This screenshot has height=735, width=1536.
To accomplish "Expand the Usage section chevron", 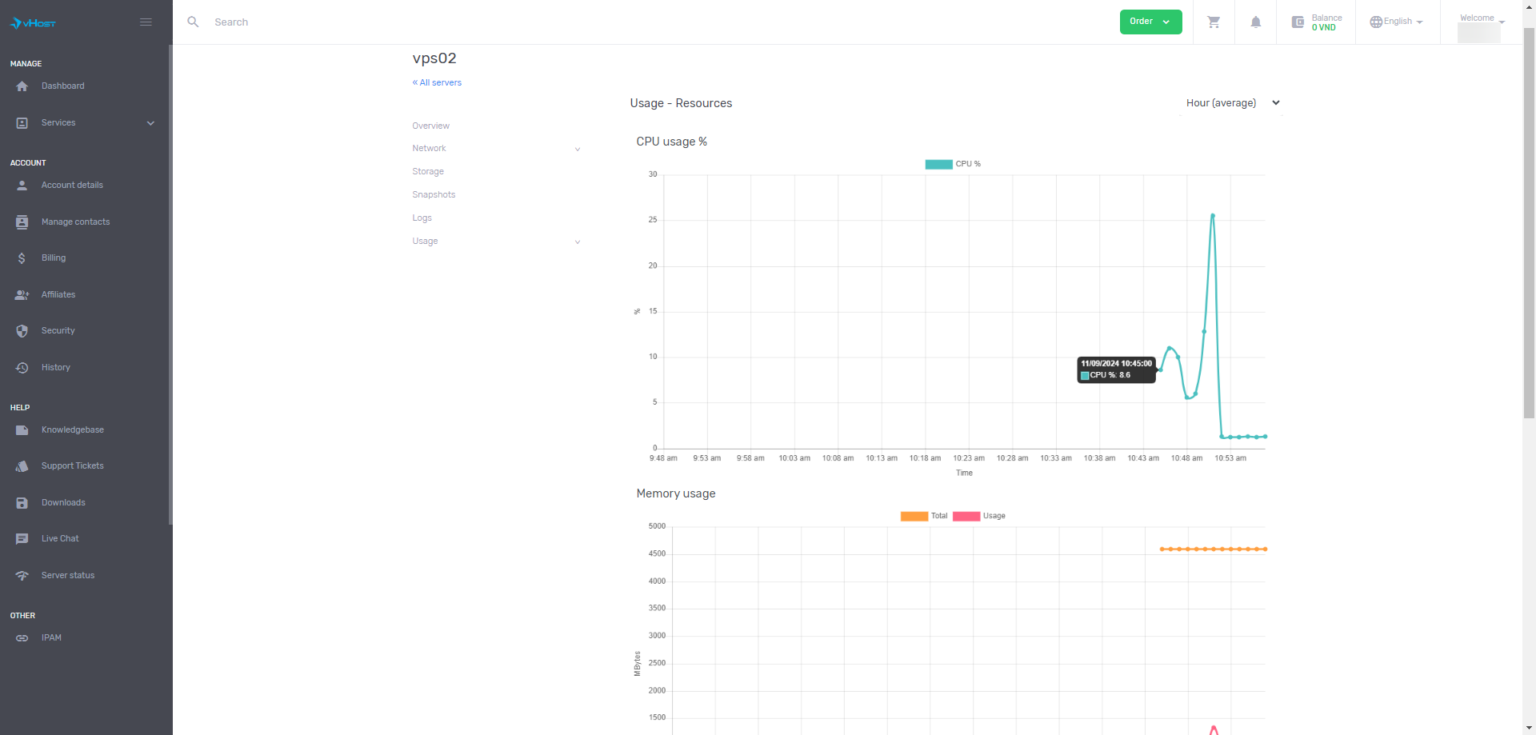I will click(577, 242).
